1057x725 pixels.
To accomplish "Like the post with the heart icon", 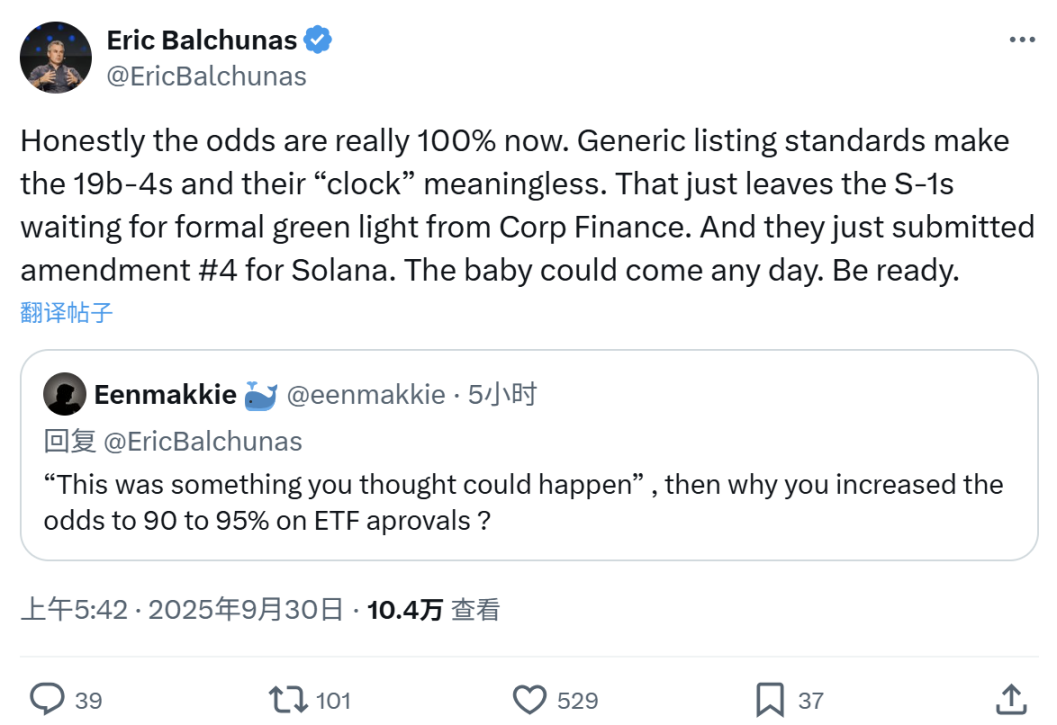I will [x=529, y=698].
